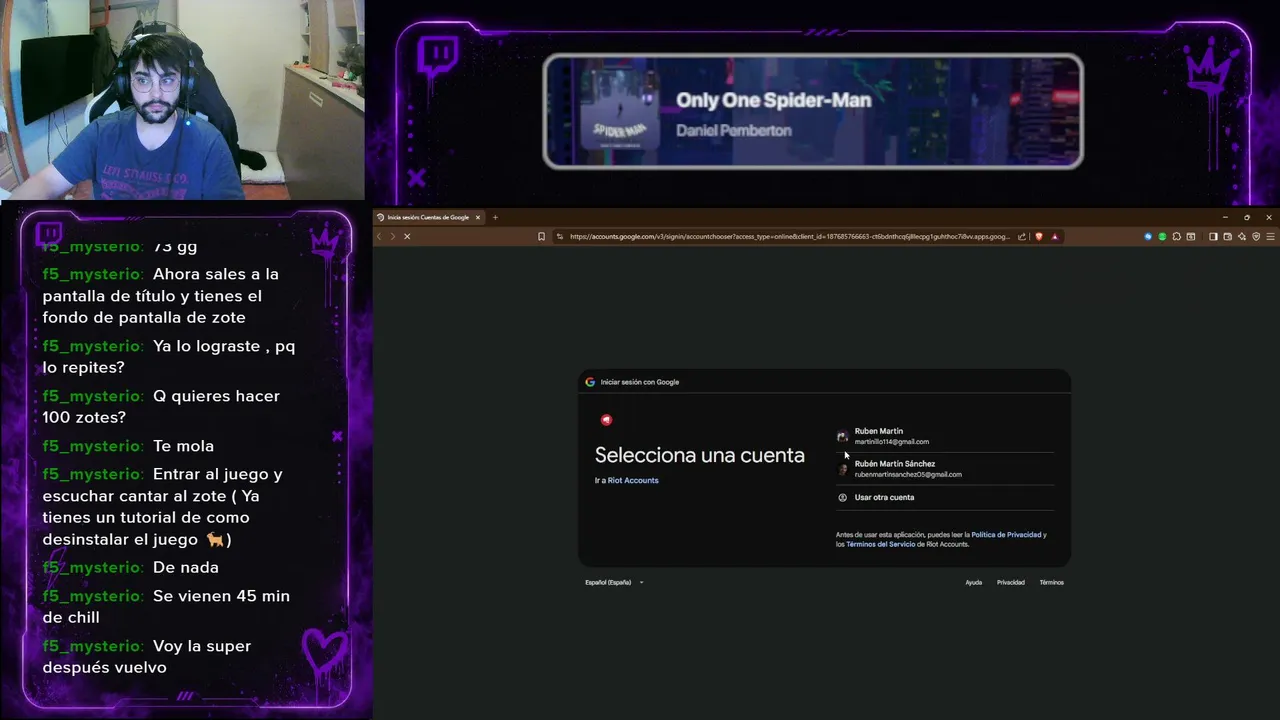Choose the Rubén Martín Sánchez account
This screenshot has width=1280, height=720.
point(945,469)
